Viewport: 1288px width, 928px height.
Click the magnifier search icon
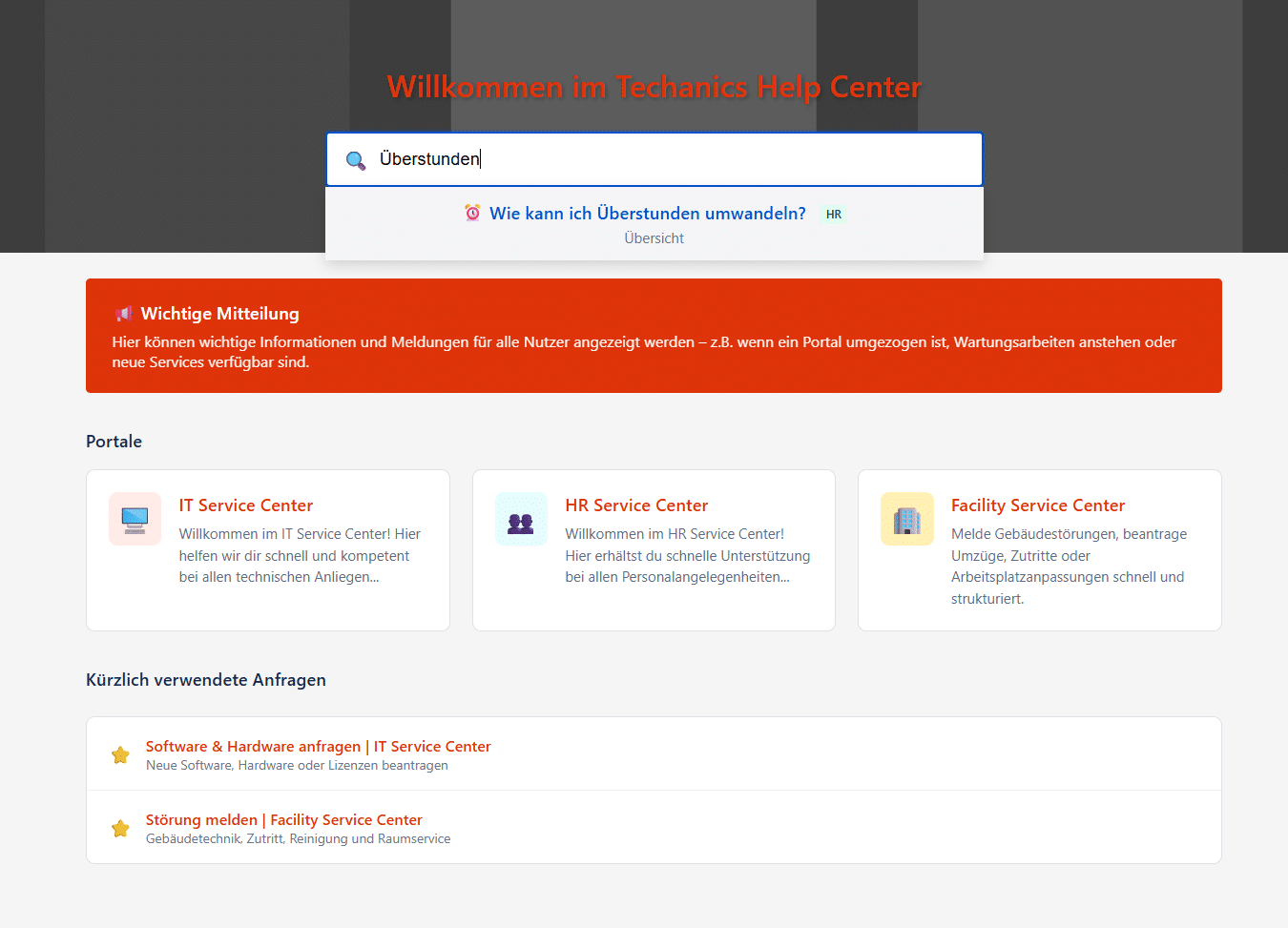click(x=356, y=160)
